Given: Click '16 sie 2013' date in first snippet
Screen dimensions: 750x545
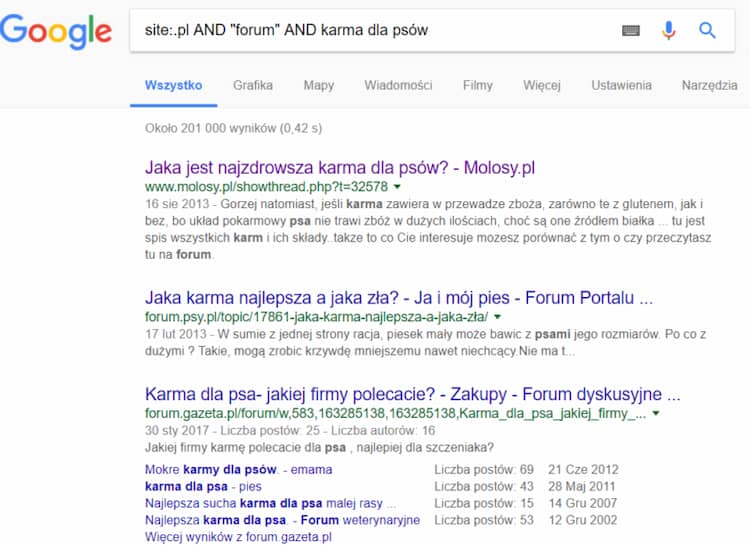Looking at the screenshot, I should 177,204.
